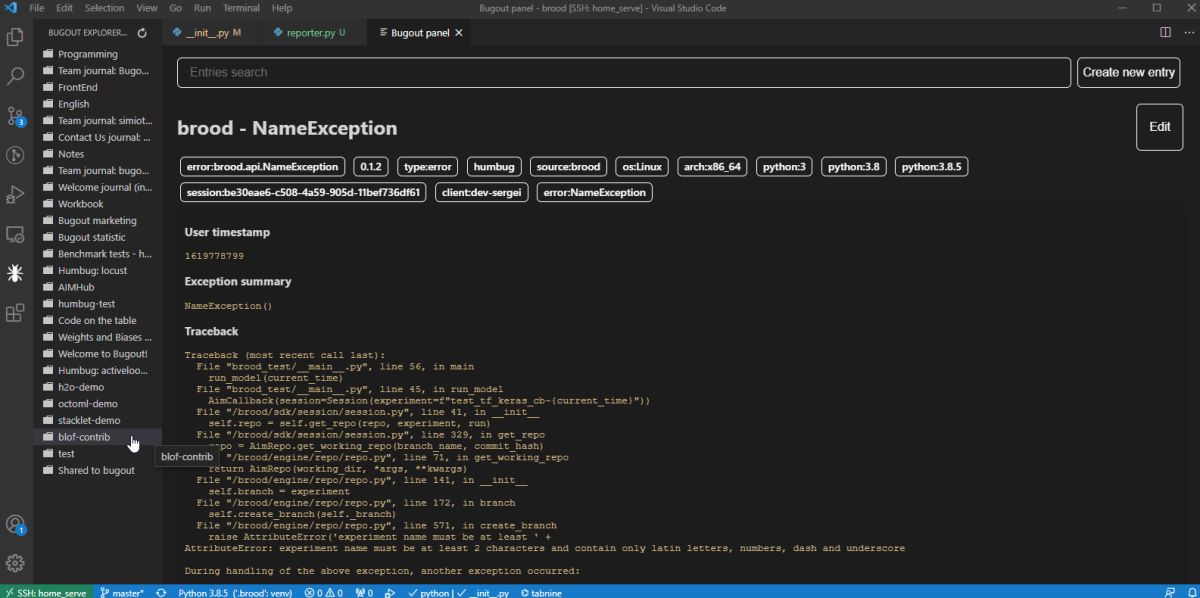This screenshot has height=598, width=1200.
Task: Refresh the Bugout Explorer list
Action: [x=142, y=33]
